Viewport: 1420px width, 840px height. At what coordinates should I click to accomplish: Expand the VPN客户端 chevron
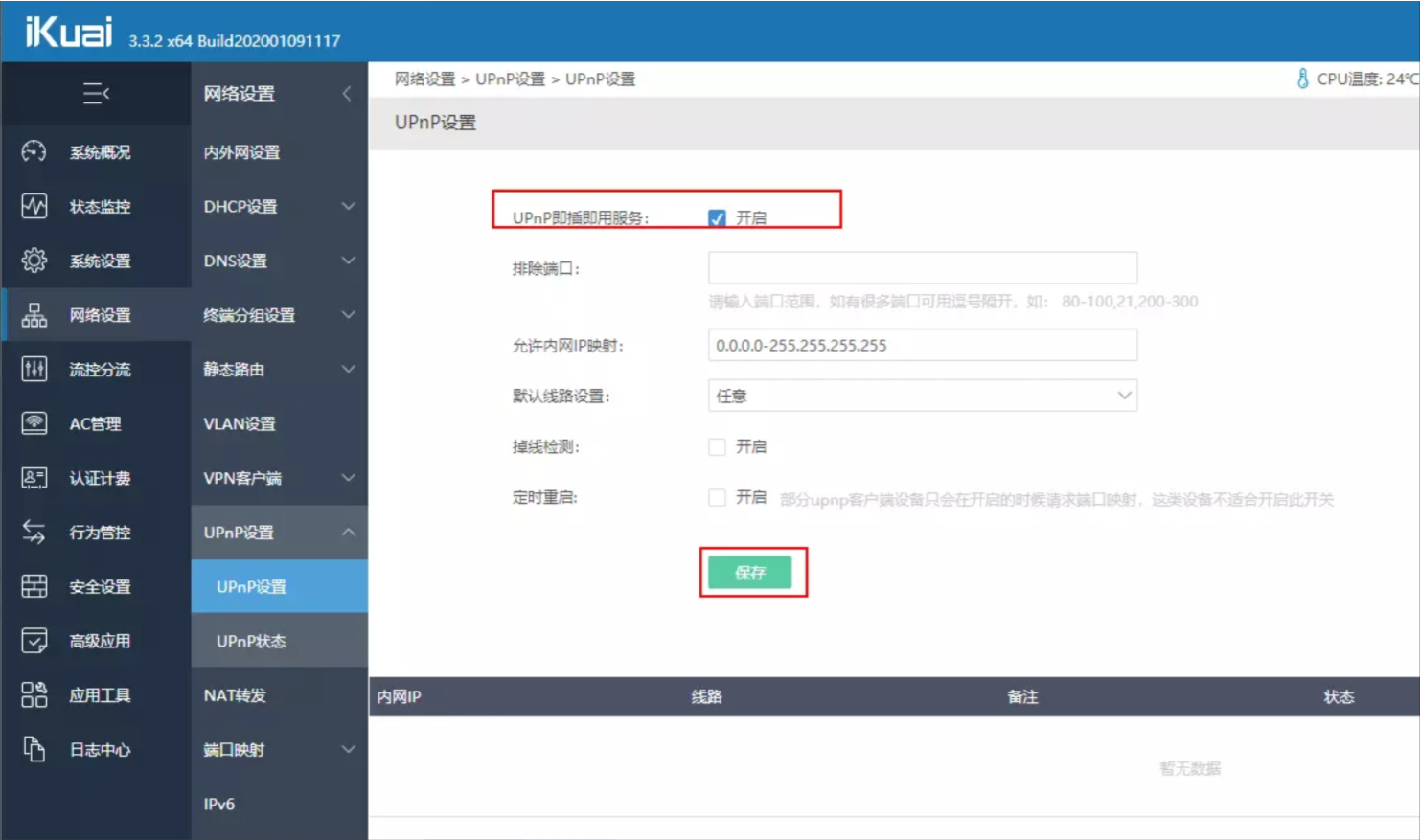[349, 478]
